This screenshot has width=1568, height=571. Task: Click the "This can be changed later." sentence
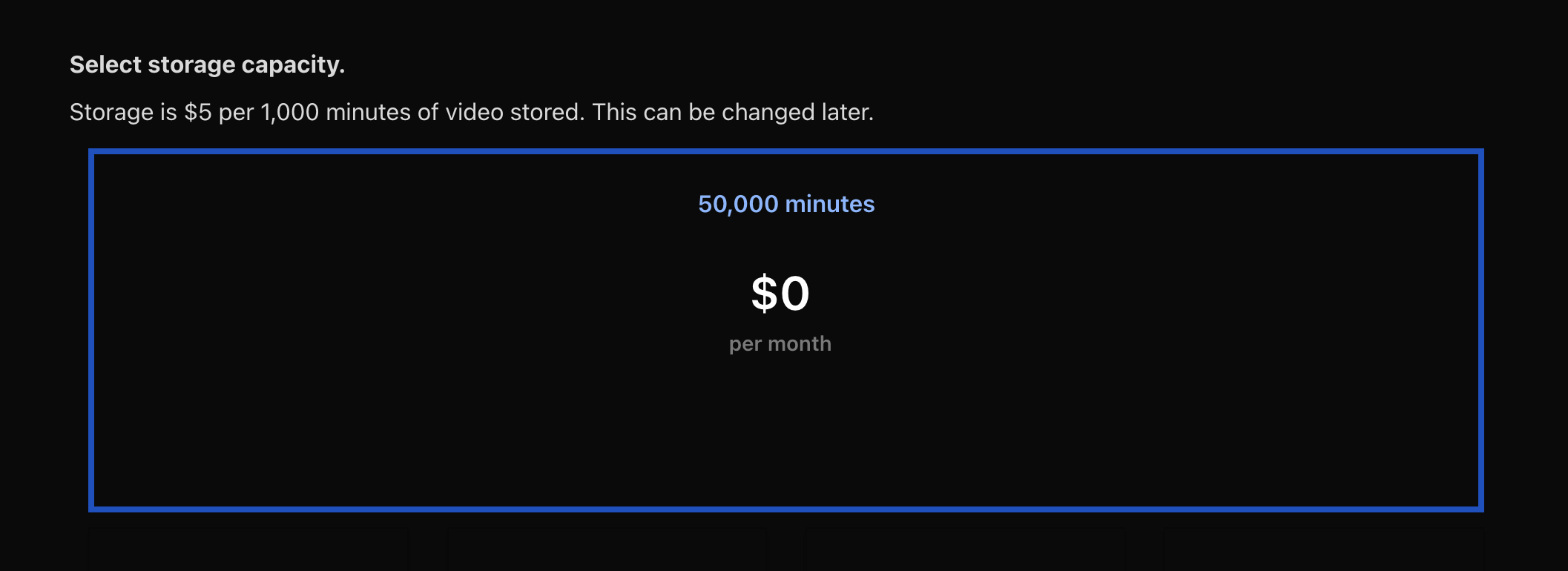(x=732, y=112)
